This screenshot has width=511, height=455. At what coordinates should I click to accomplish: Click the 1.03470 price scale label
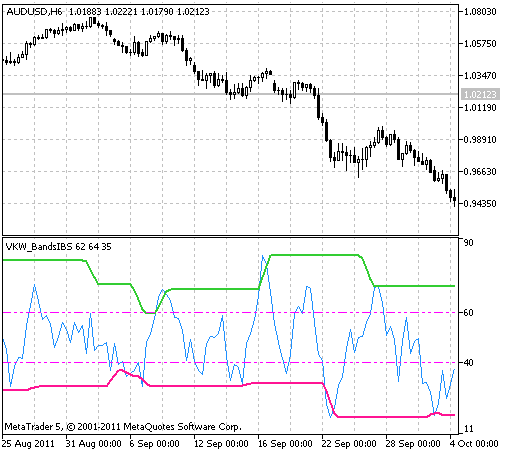(480, 76)
